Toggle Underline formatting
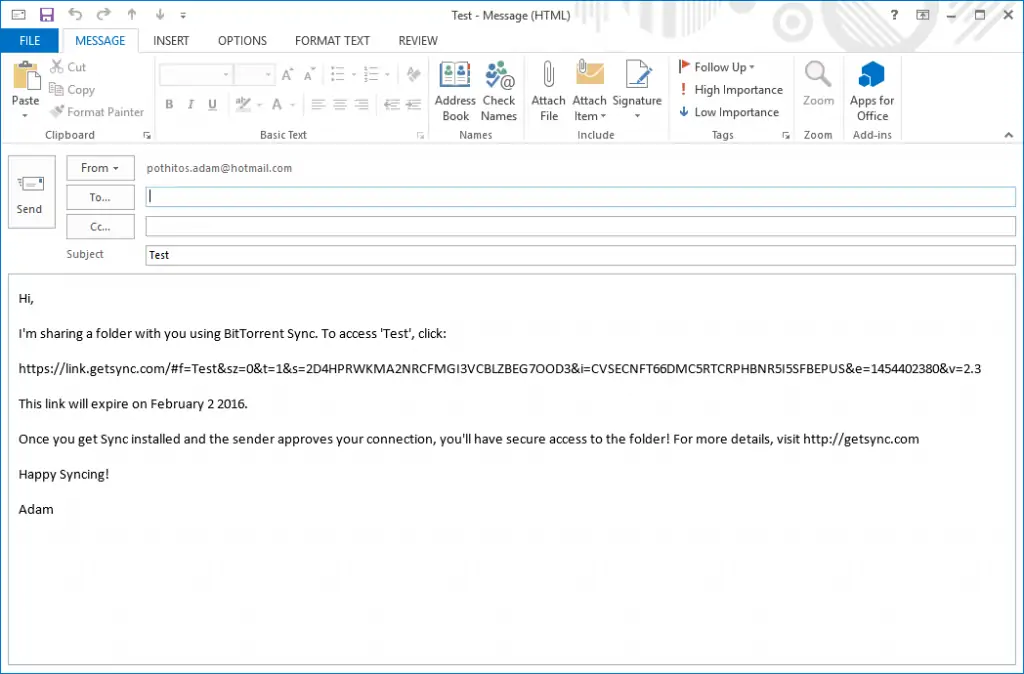 pos(212,104)
